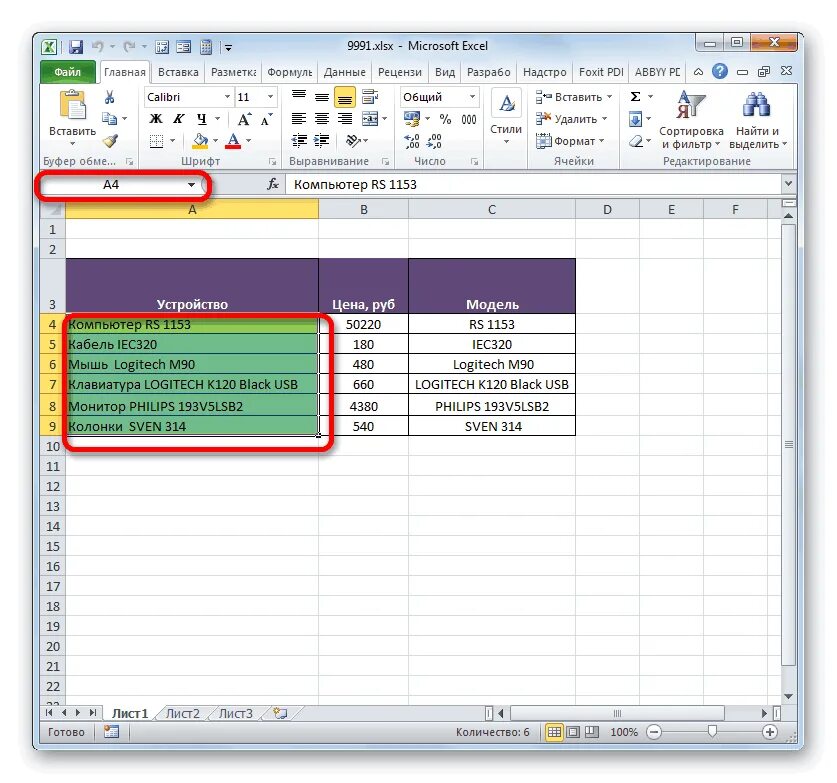Click the macro recording icon in status bar
Screen dimensions: 837x783
click(x=111, y=731)
